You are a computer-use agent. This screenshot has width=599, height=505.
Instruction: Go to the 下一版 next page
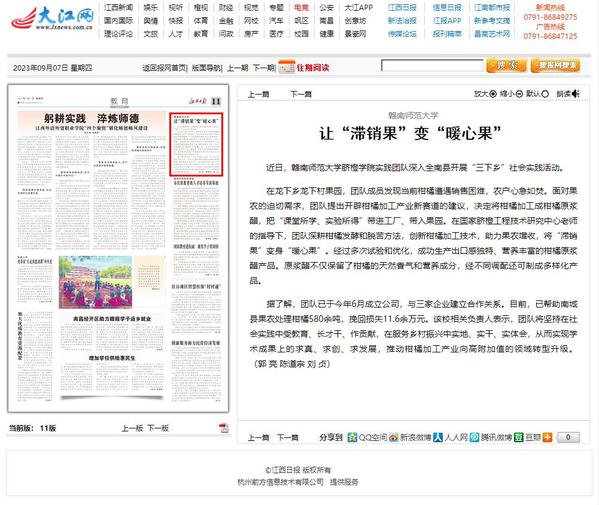[x=158, y=428]
